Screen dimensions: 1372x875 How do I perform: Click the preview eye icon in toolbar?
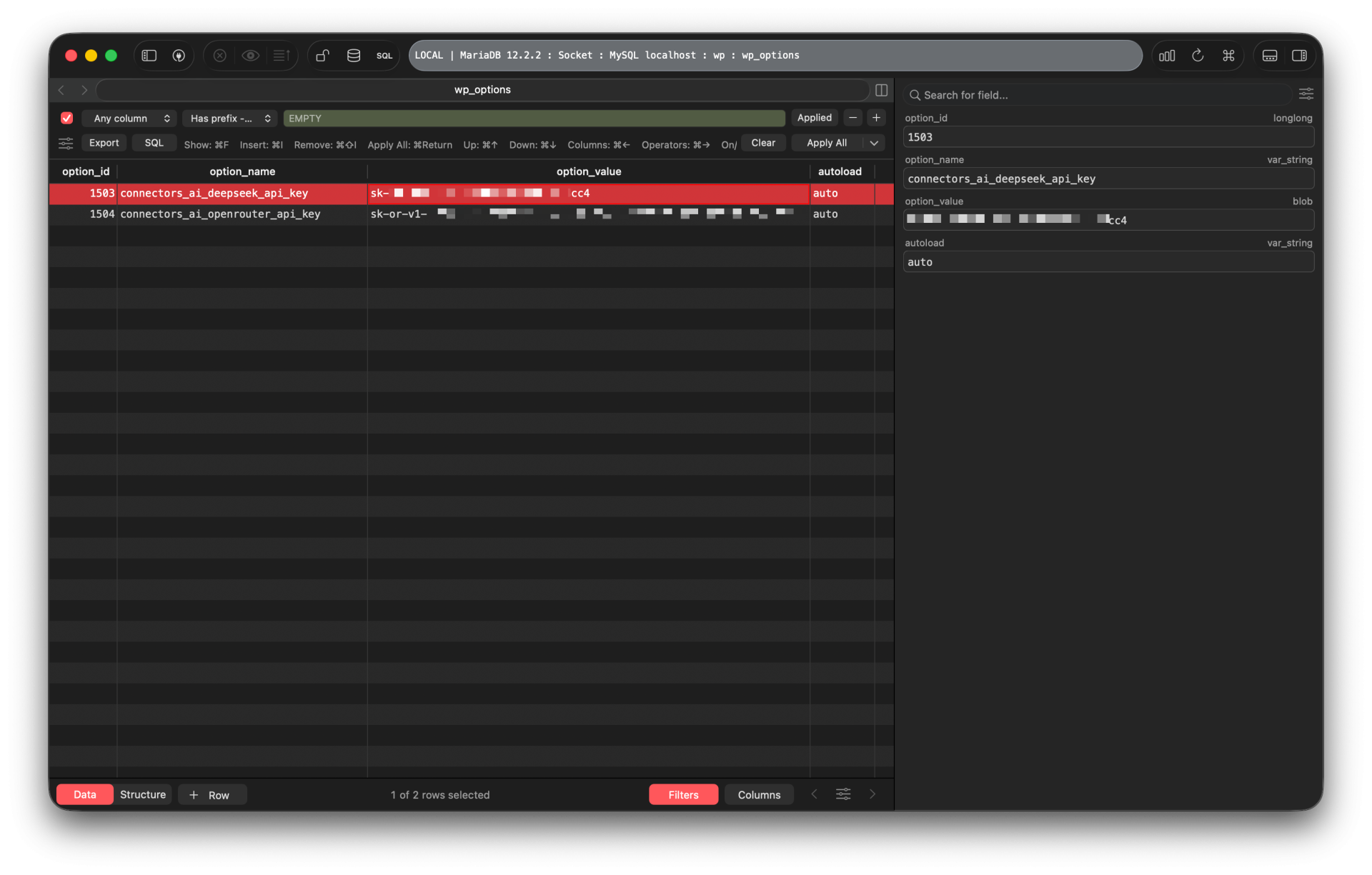(x=250, y=56)
